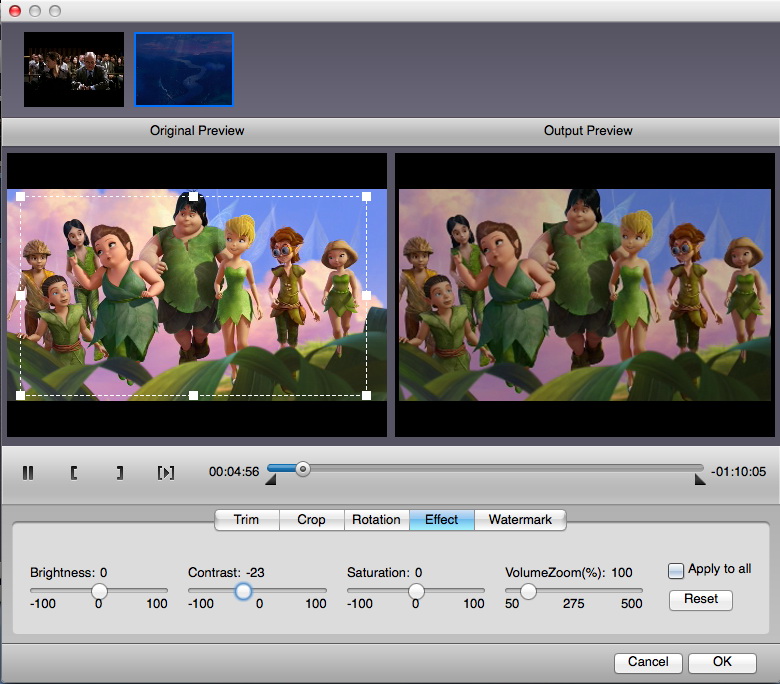Click the 500 VolumeZoom scale mark
The image size is (780, 684).
(632, 604)
